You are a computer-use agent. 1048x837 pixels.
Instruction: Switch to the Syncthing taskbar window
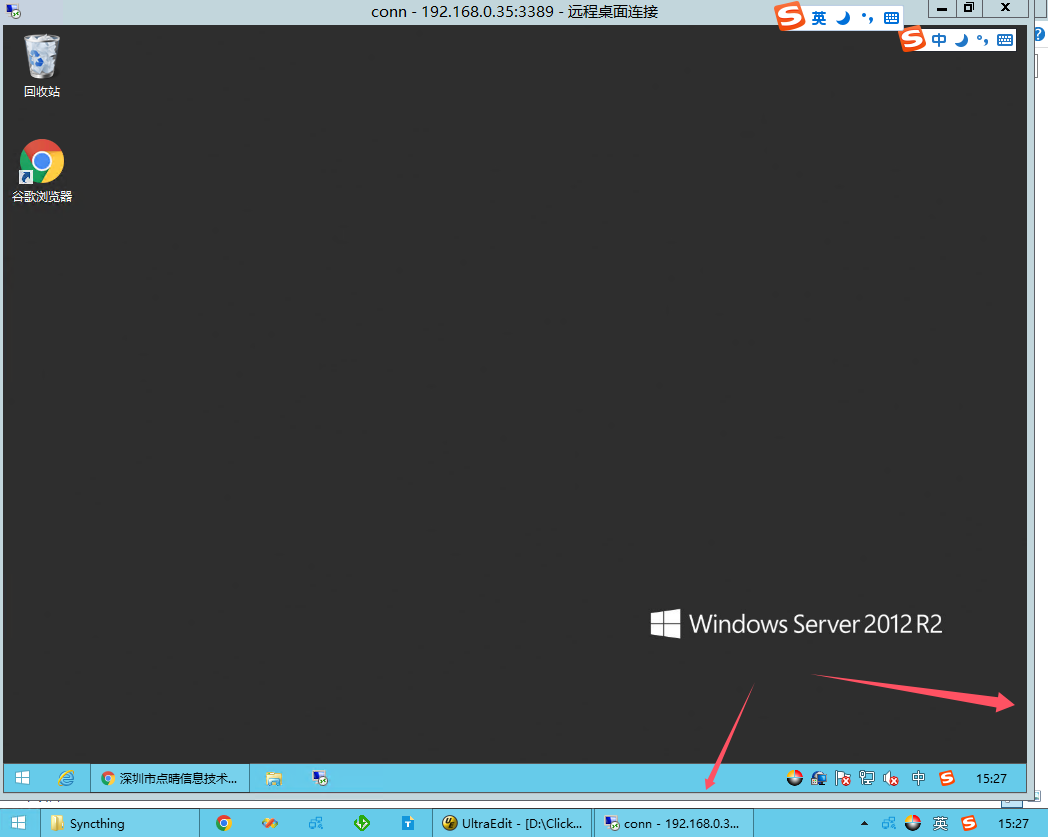click(x=120, y=823)
